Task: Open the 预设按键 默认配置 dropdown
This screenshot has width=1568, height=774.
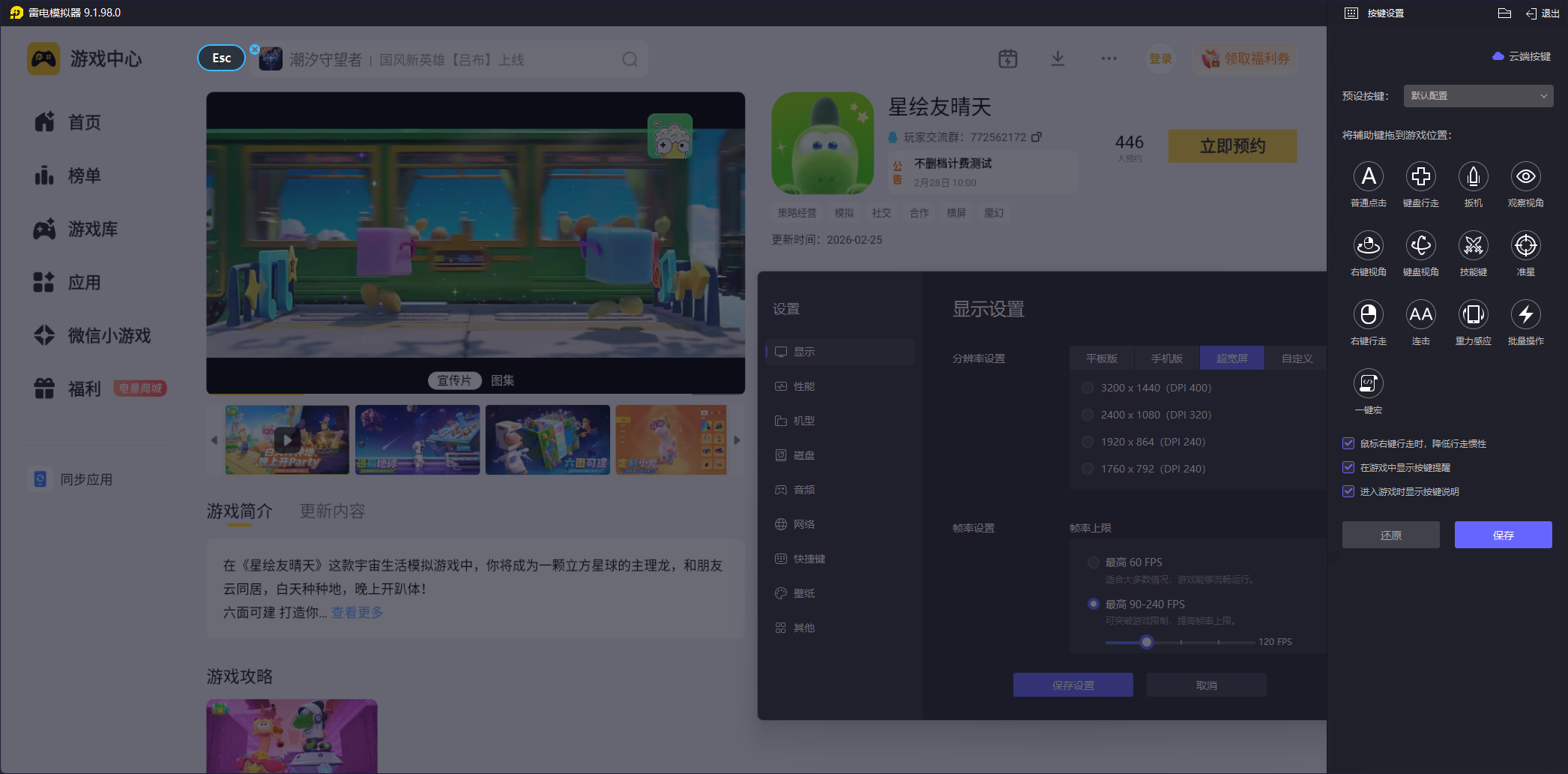Action: (x=1478, y=96)
